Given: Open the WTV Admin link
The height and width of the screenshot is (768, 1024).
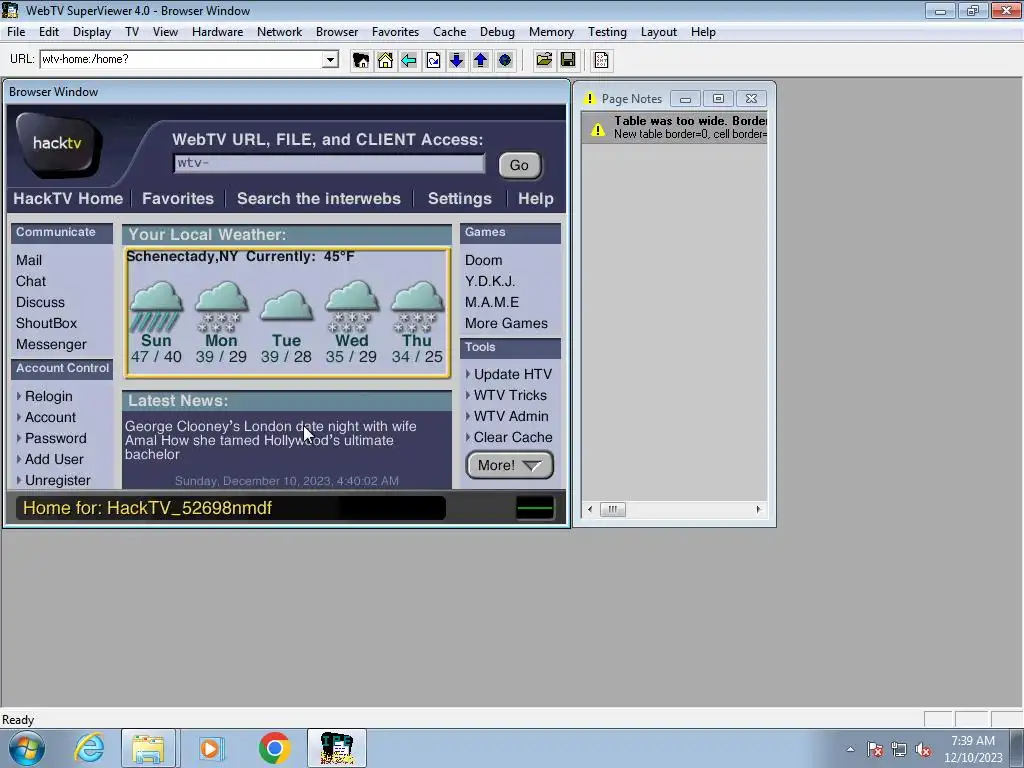Looking at the screenshot, I should pyautogui.click(x=511, y=416).
